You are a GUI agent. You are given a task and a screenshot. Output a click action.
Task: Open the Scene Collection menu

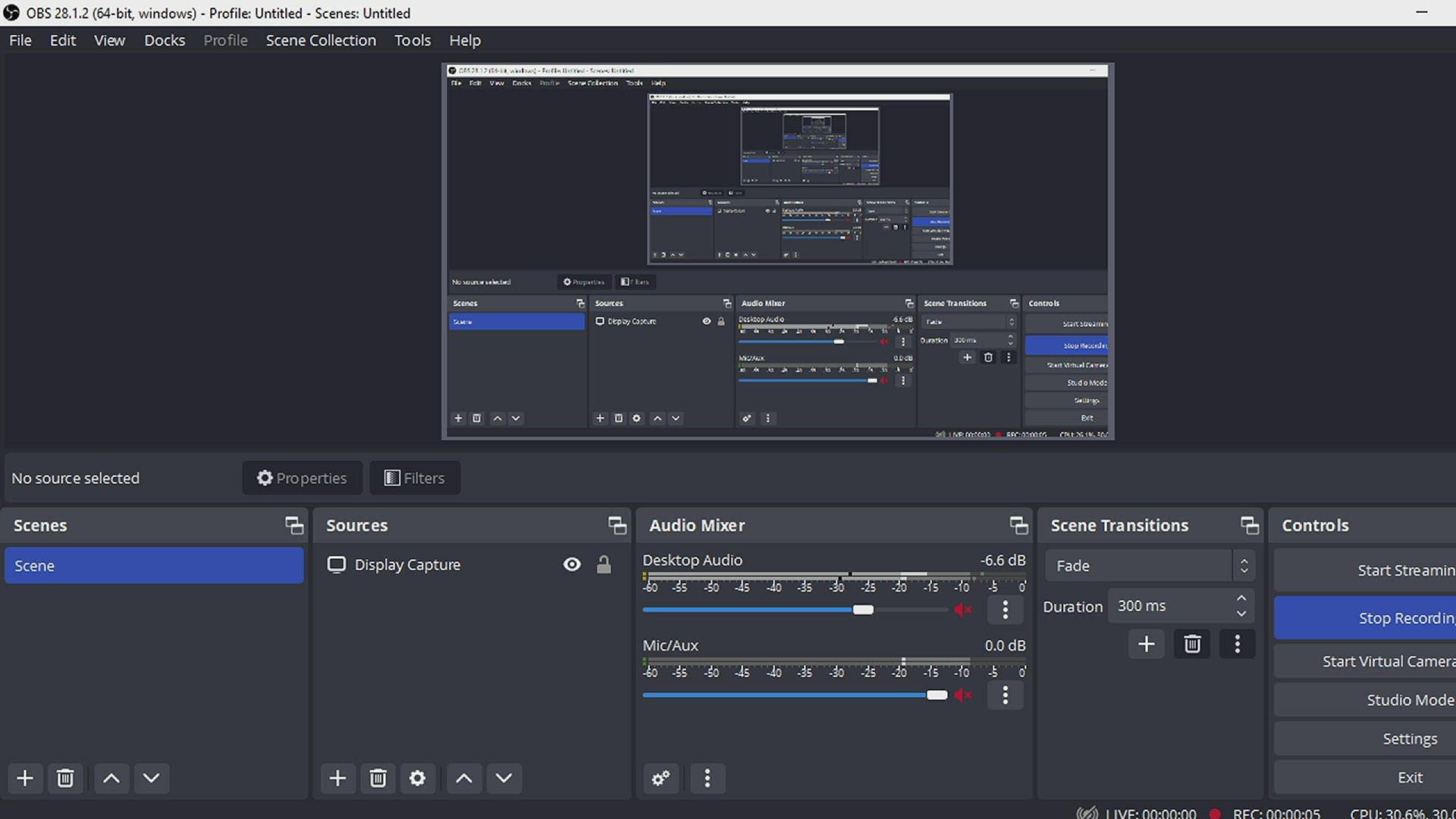[x=320, y=40]
